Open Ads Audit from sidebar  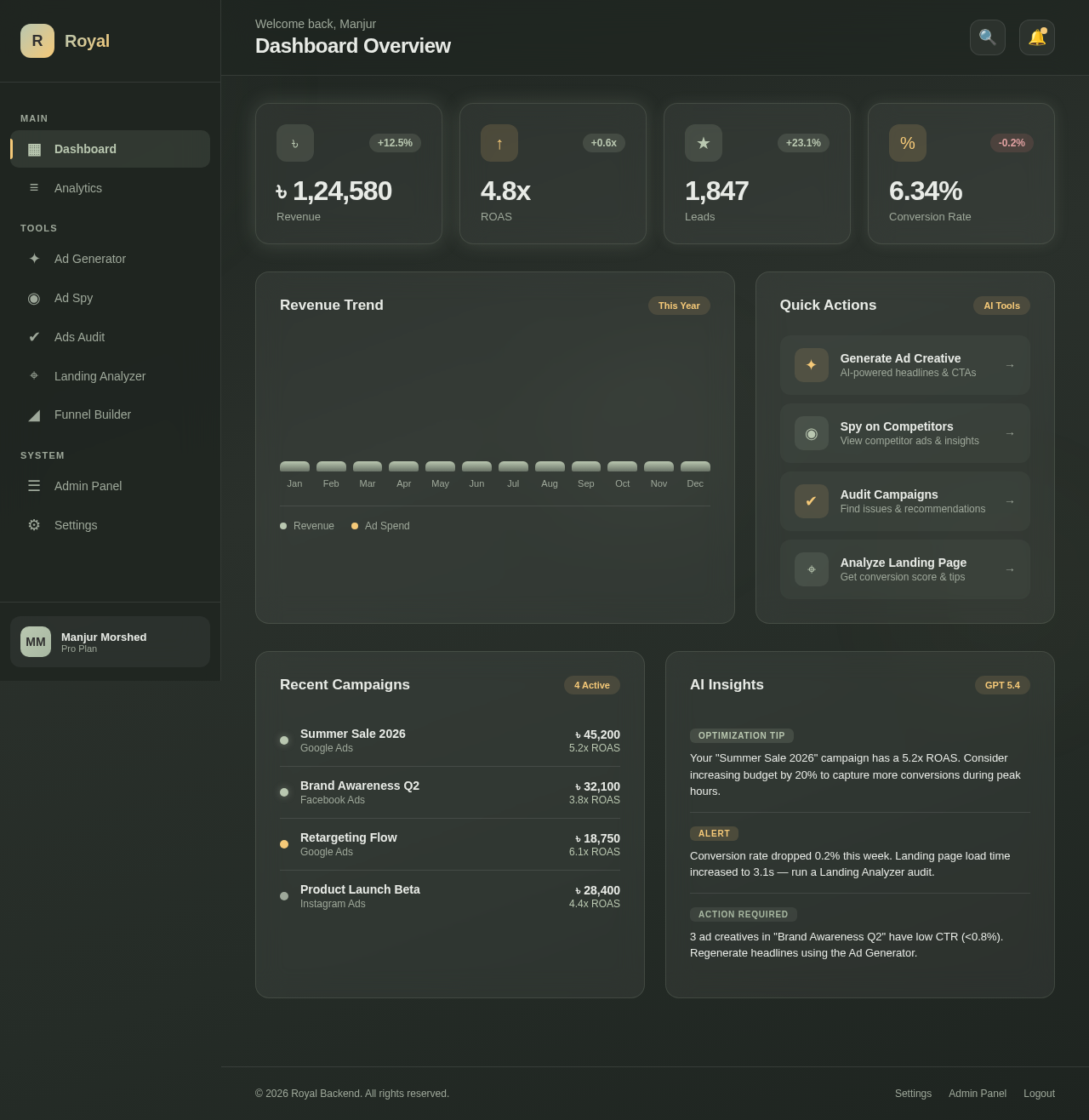pyautogui.click(x=111, y=337)
